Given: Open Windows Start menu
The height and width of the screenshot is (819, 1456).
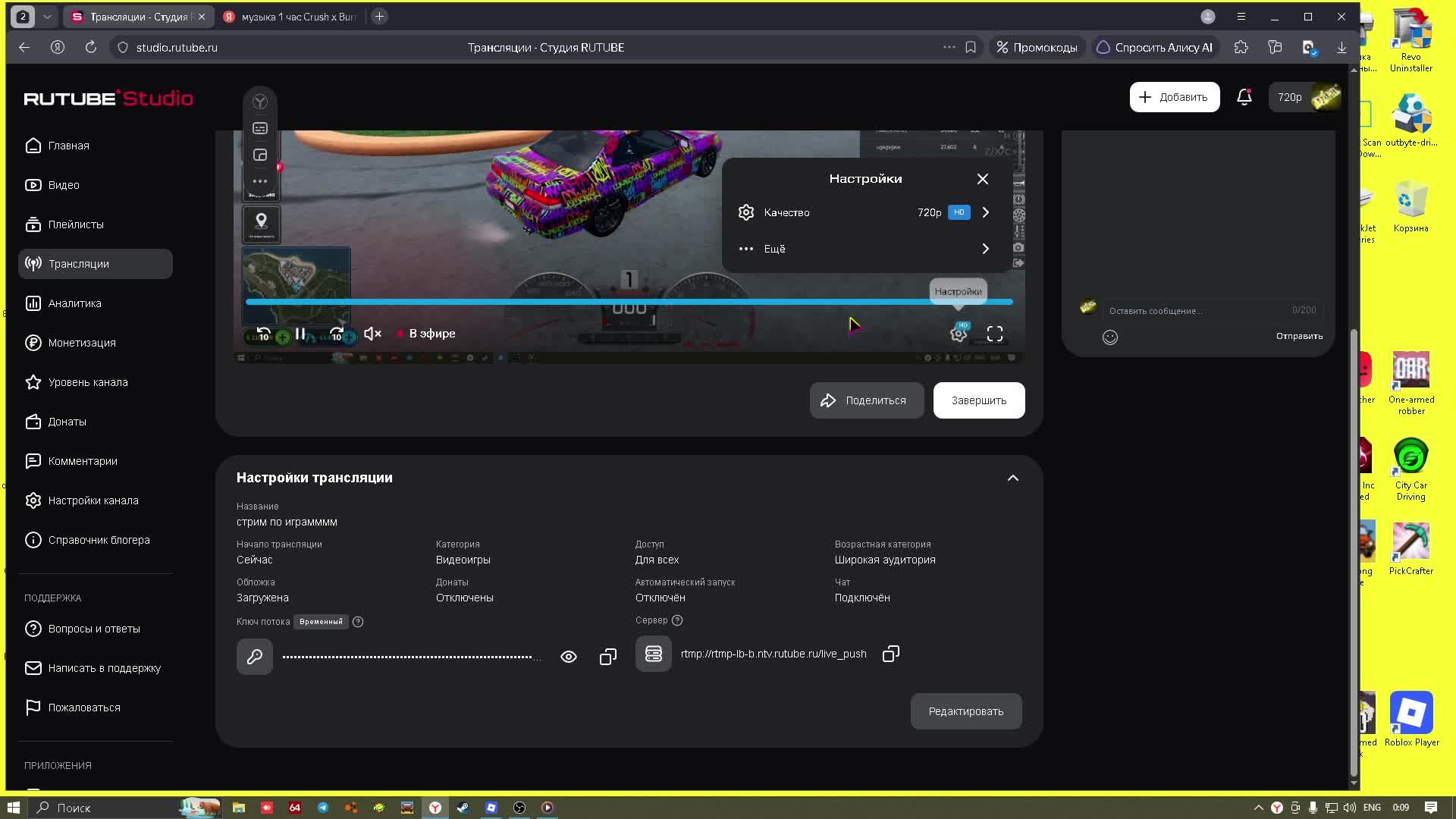Looking at the screenshot, I should pyautogui.click(x=14, y=808).
